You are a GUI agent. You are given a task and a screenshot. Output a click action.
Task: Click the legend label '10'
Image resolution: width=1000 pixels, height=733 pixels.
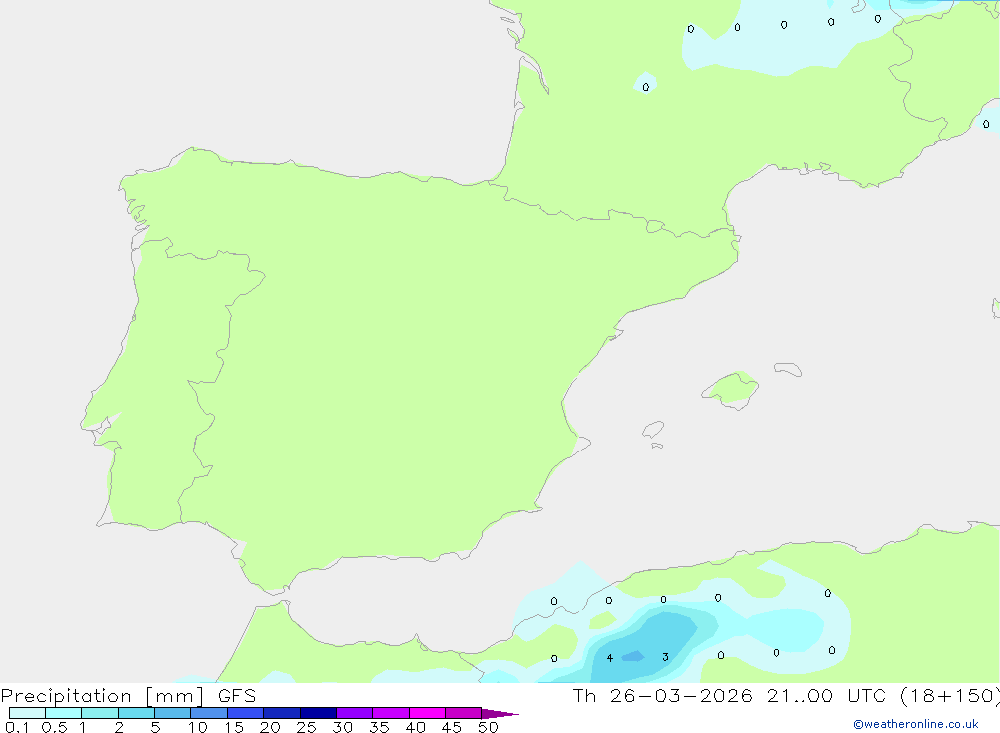click(x=197, y=727)
